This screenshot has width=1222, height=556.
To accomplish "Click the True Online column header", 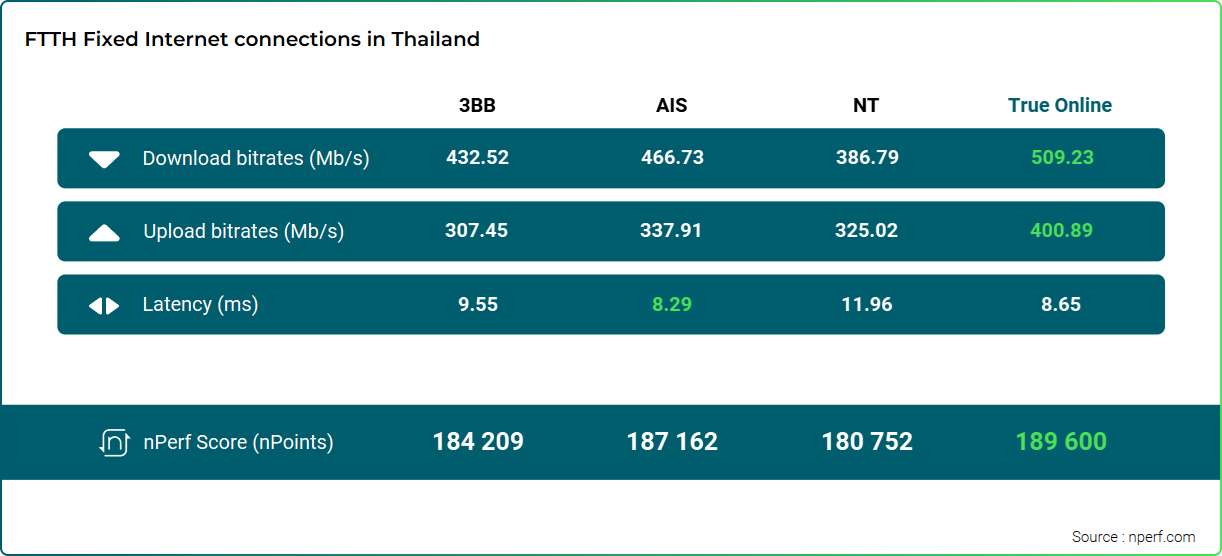I will click(x=1060, y=106).
